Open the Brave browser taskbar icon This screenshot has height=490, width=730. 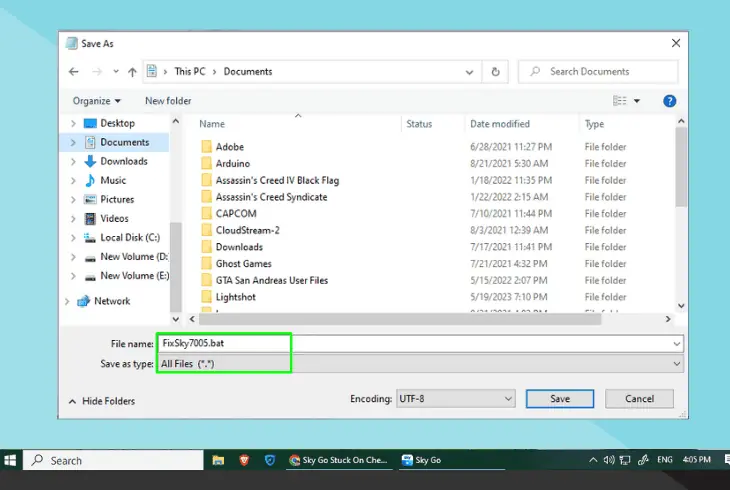point(244,460)
